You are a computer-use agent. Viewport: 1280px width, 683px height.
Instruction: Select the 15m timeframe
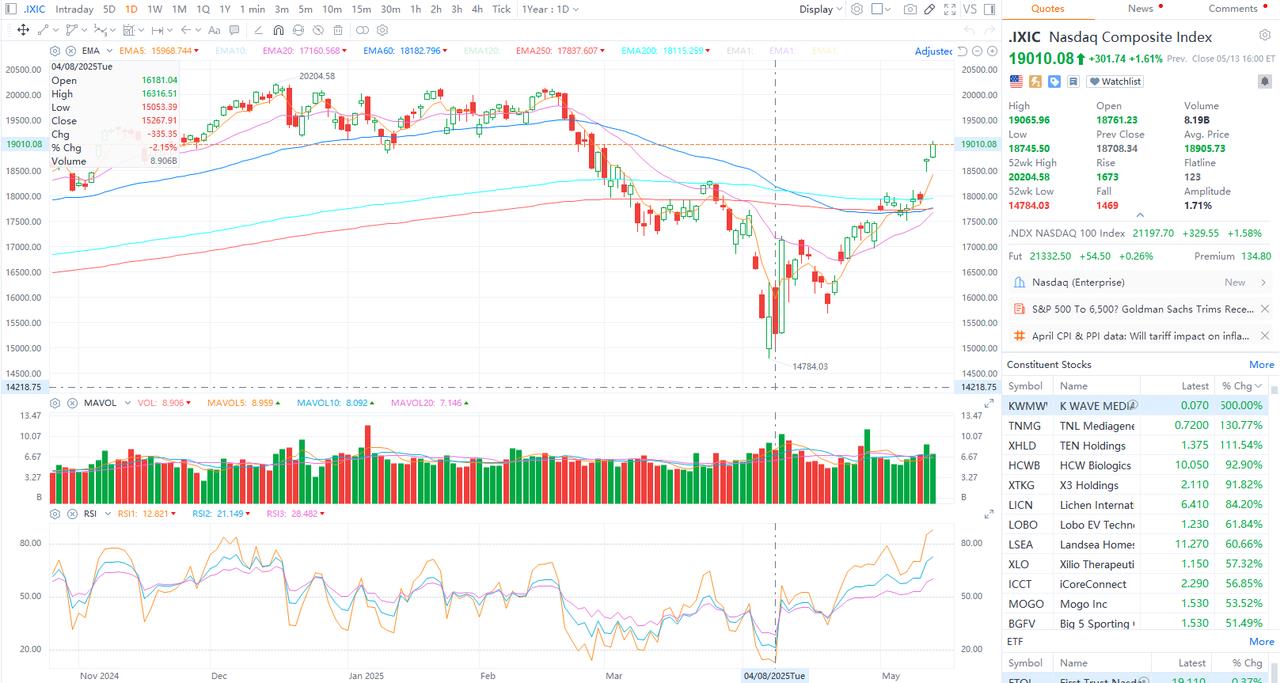point(360,9)
